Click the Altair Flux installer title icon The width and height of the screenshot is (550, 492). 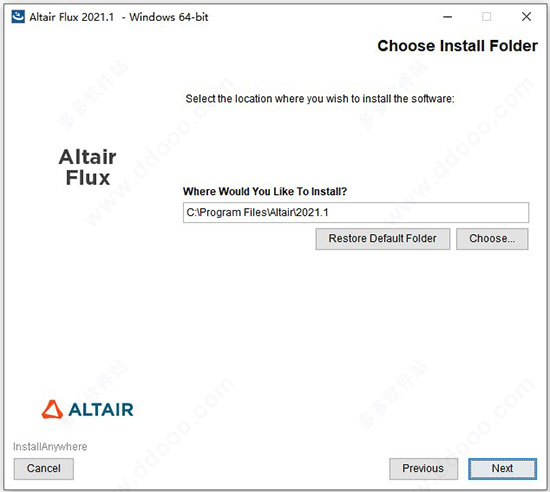[18, 16]
